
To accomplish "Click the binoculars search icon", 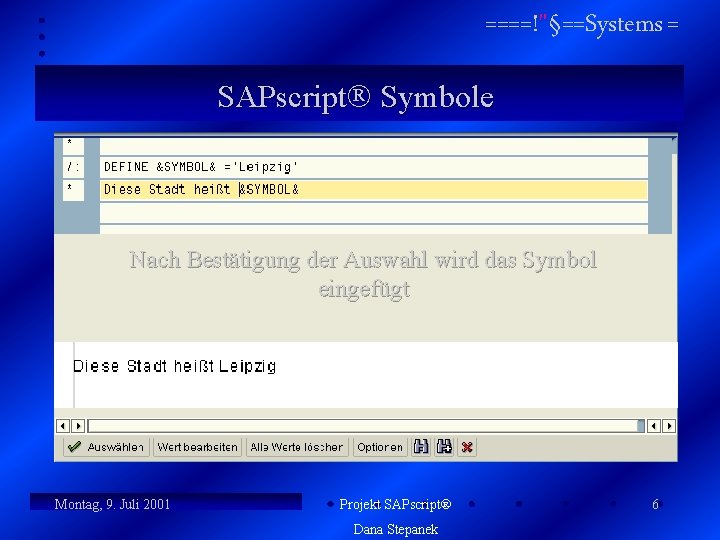I will (421, 447).
